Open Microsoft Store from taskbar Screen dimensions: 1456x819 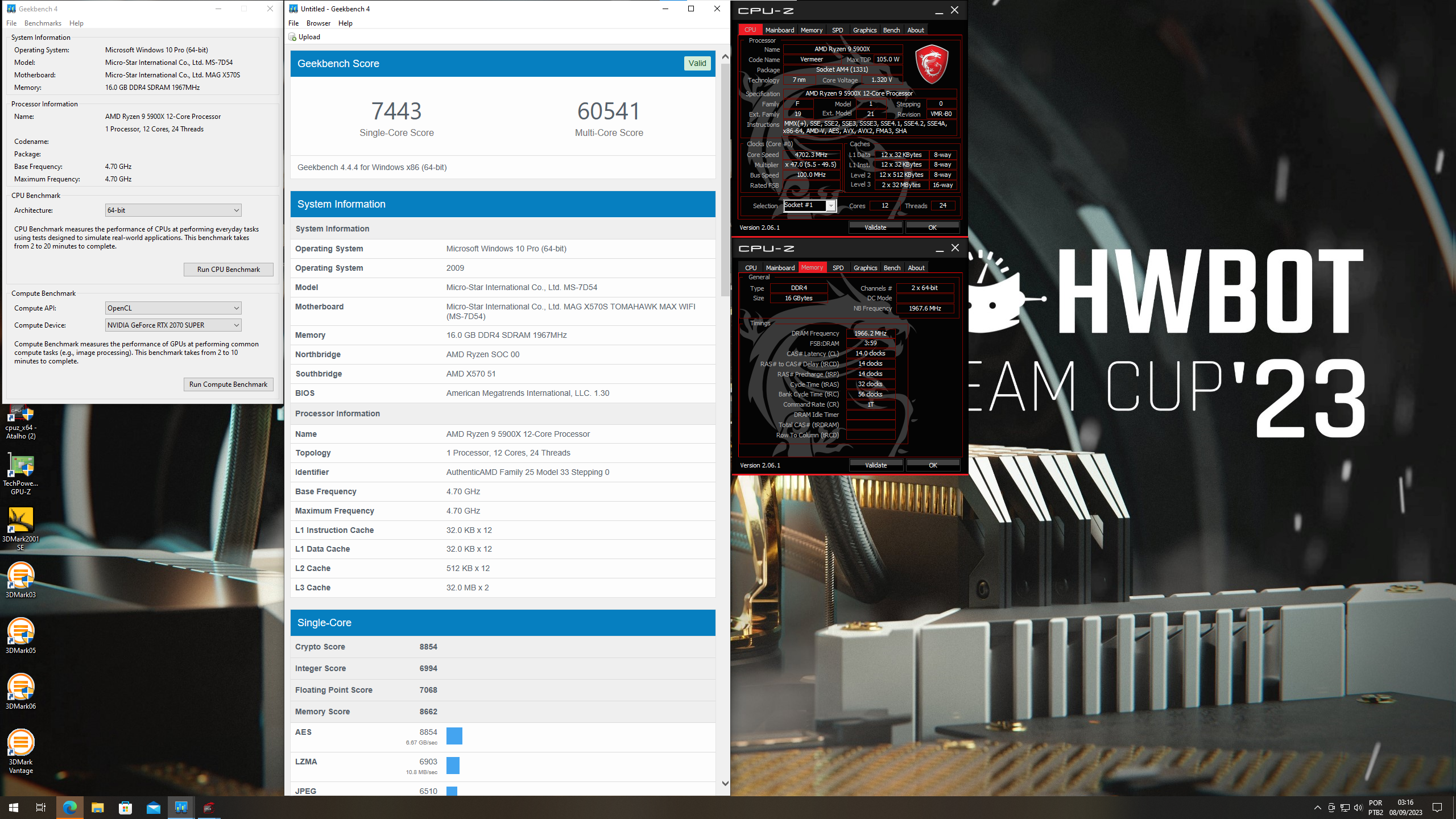[x=125, y=808]
